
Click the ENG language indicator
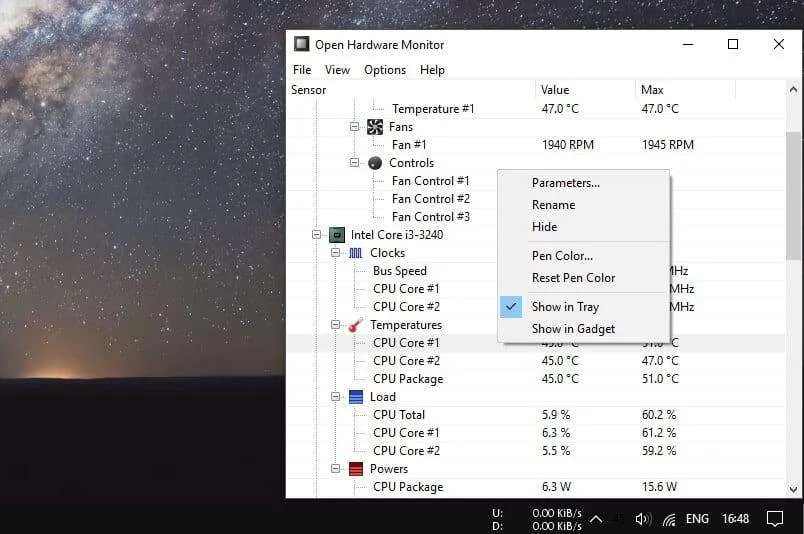click(697, 519)
